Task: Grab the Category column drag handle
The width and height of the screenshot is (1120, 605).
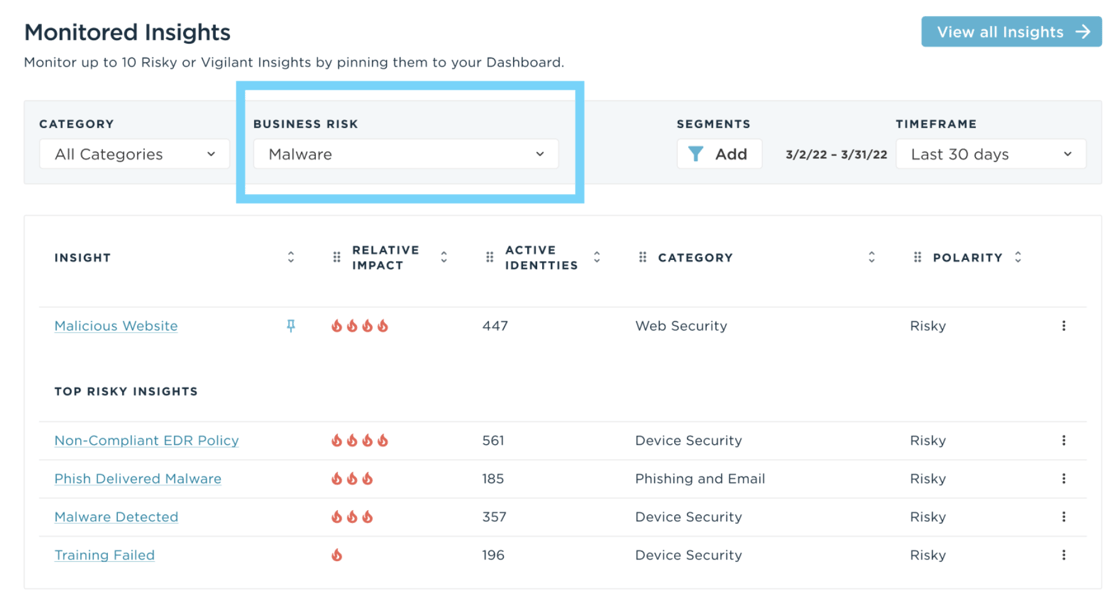Action: (642, 257)
